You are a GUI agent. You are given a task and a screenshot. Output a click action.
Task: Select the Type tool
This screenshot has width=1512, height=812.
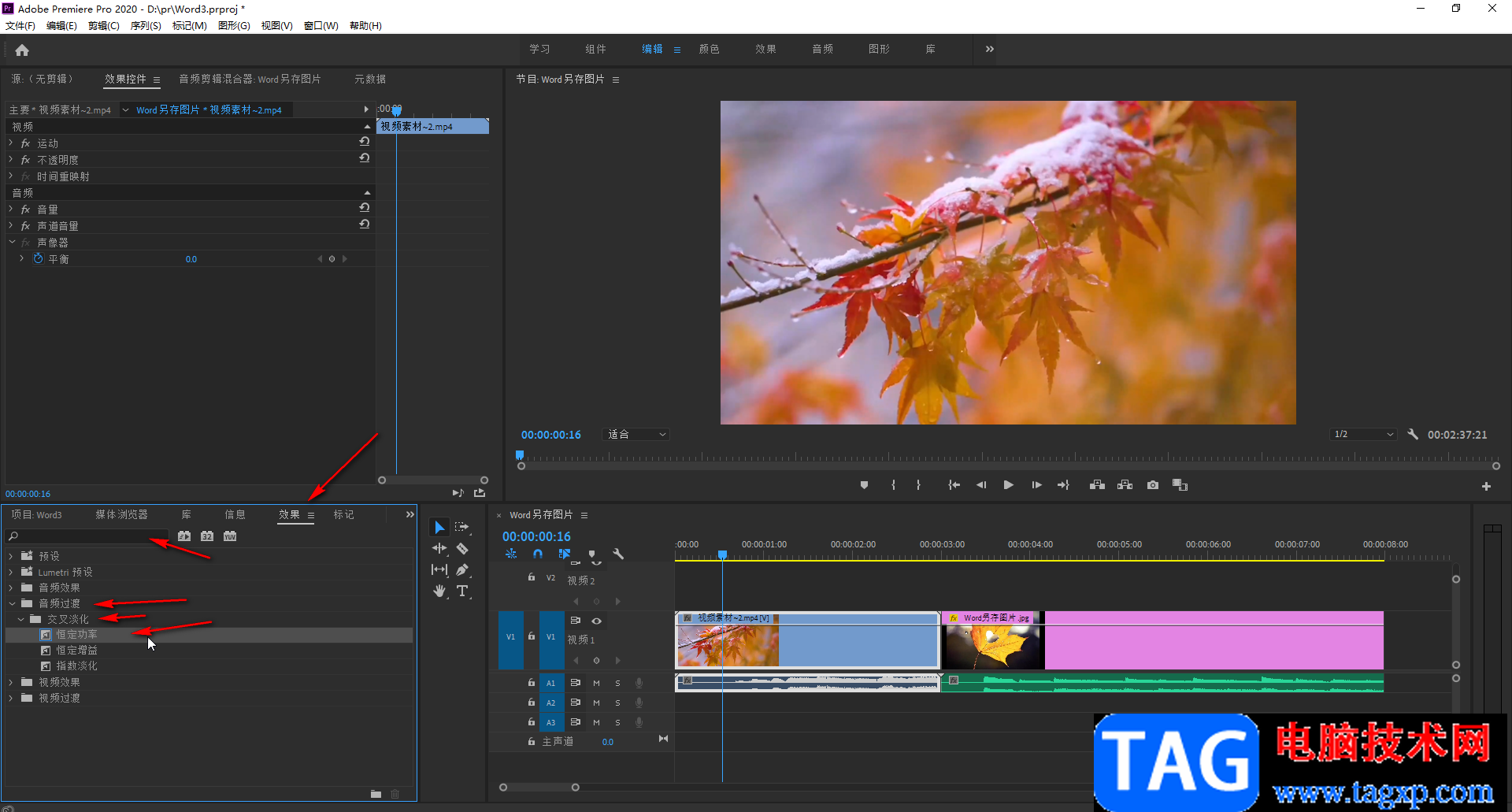(462, 591)
